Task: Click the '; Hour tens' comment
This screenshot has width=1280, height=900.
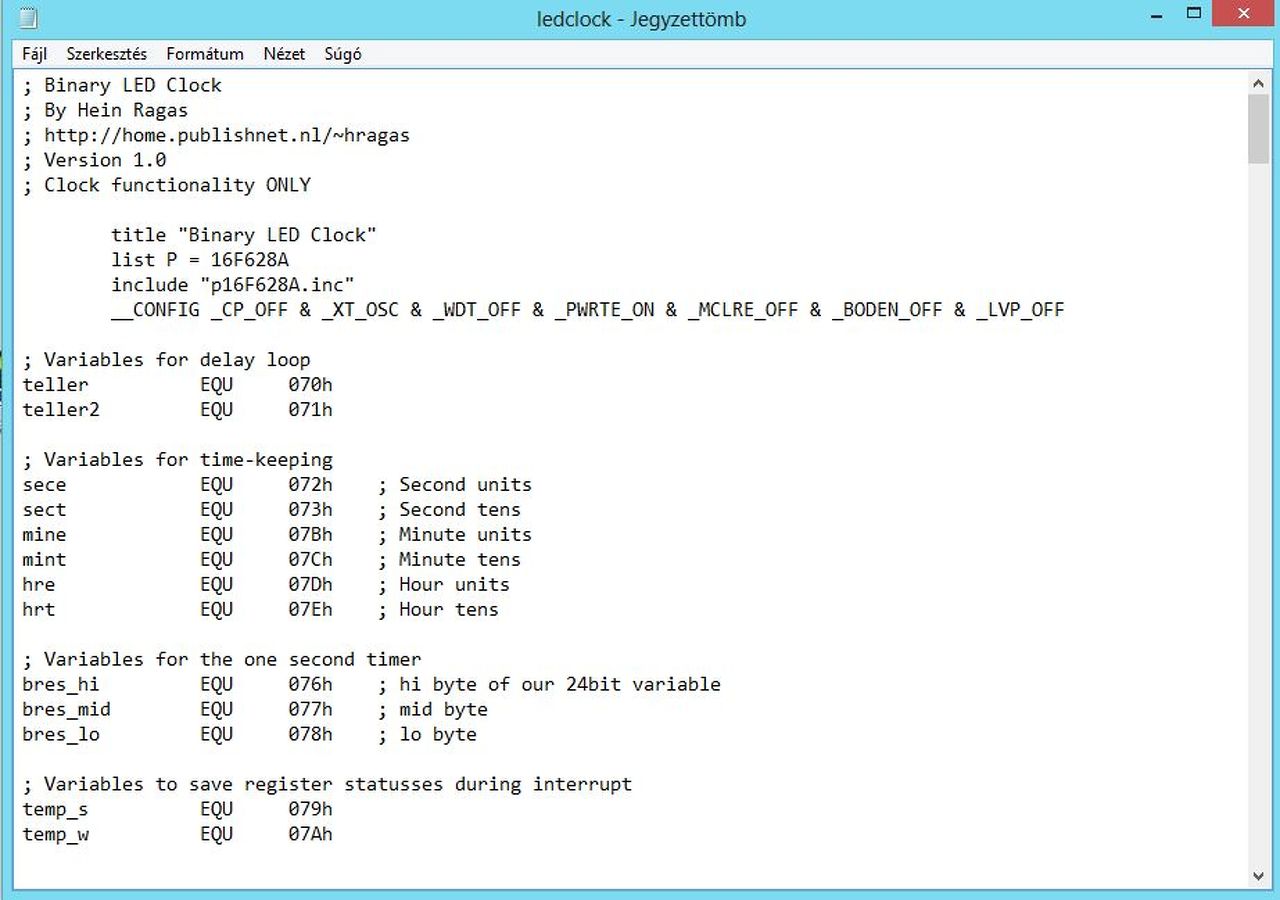Action: (438, 610)
